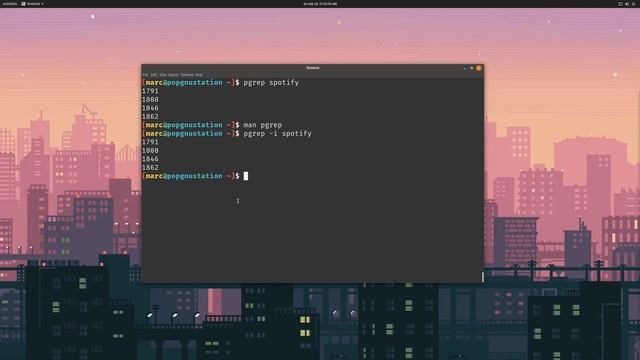Click the power icon in system tray

(633, 4)
